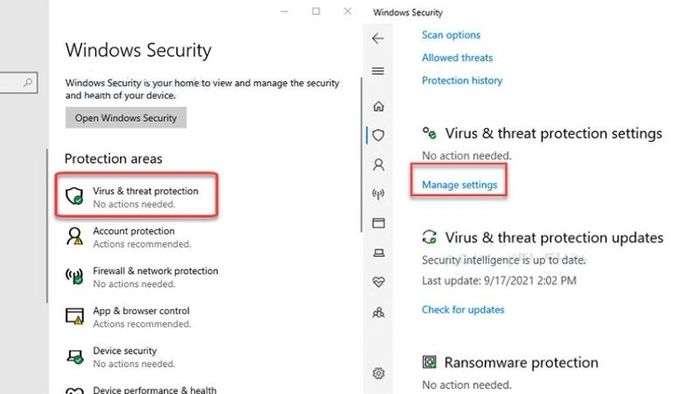Screen dimensions: 700x394
Task: Click Check for updates link
Action: tap(463, 310)
